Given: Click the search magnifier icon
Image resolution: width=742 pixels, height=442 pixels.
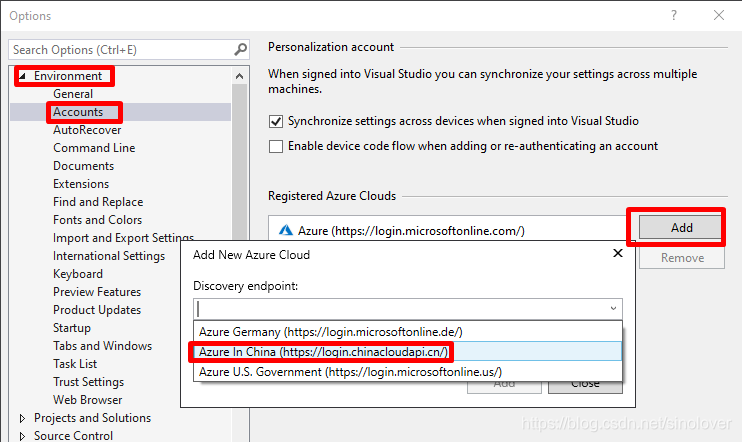Looking at the screenshot, I should tap(240, 49).
